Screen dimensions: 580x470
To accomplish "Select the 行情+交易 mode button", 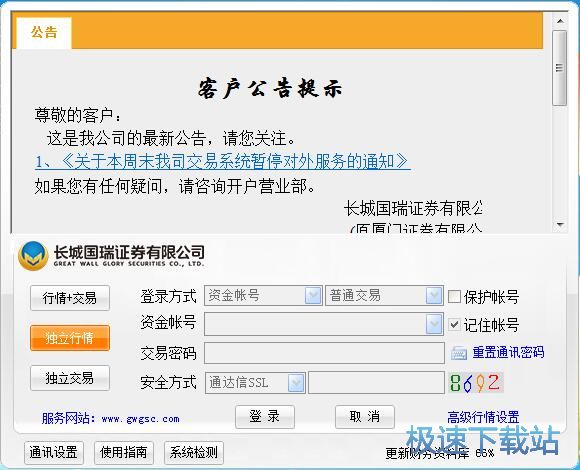I will (x=70, y=298).
